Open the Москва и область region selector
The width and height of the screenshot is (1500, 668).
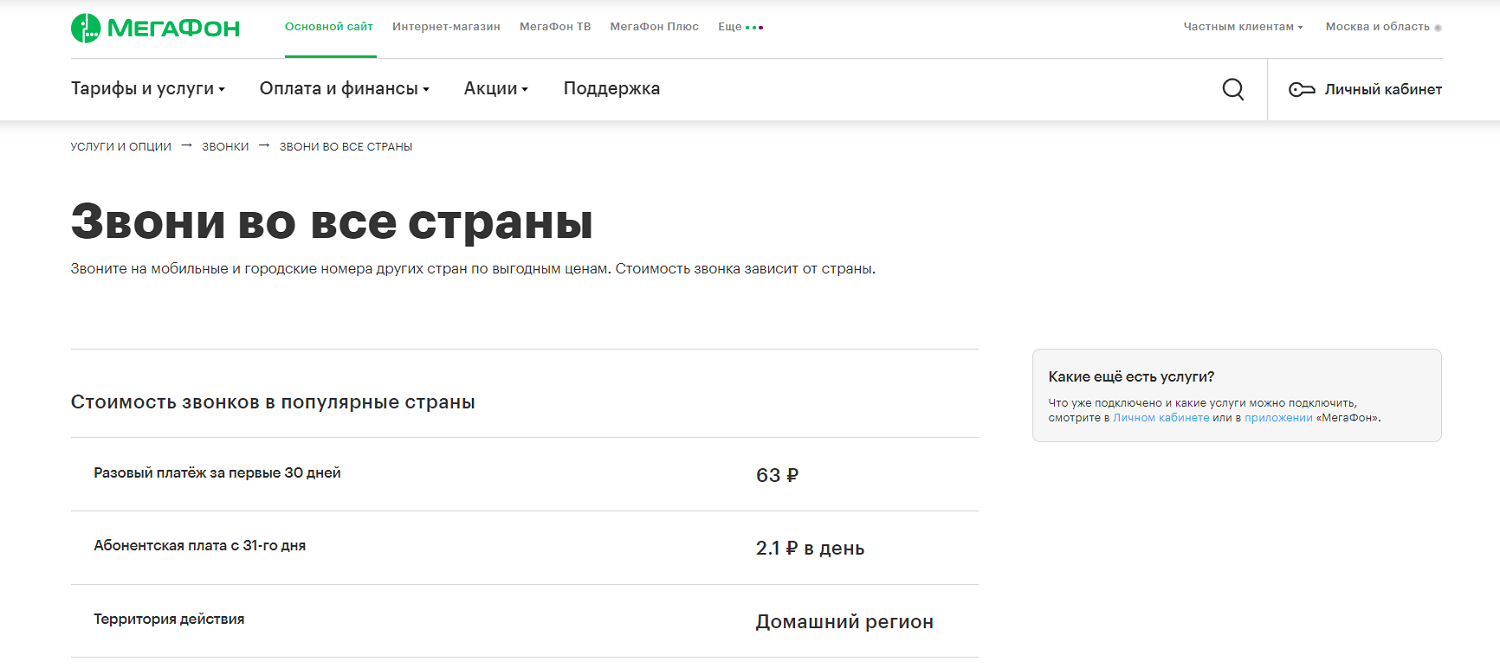(1383, 26)
